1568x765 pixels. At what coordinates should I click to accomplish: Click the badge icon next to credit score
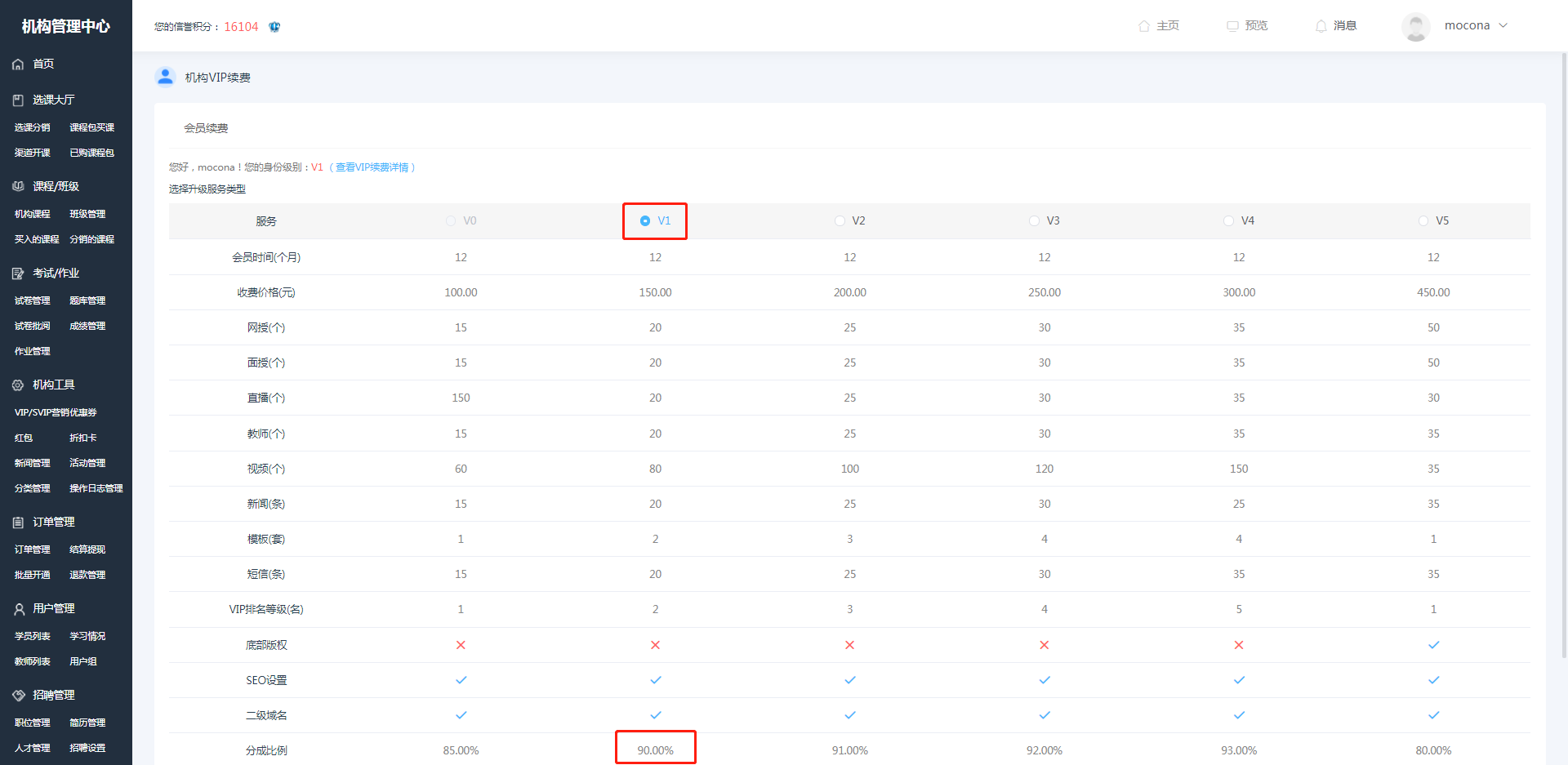coord(274,27)
